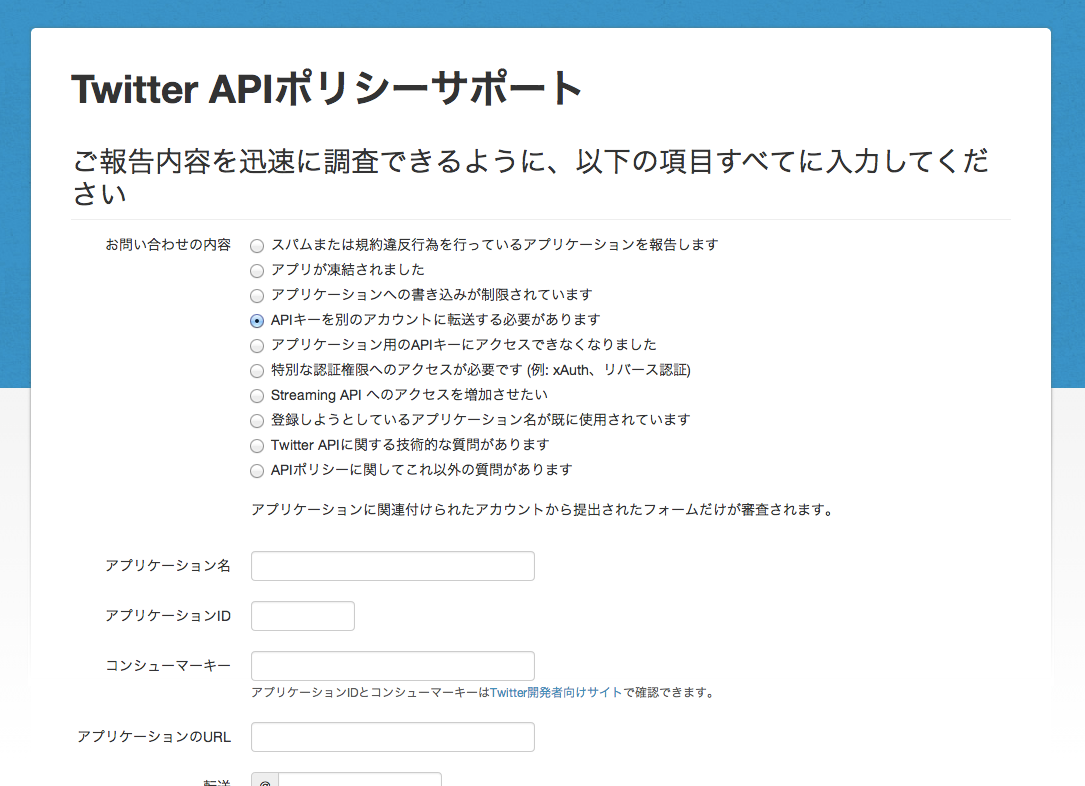Screen dimensions: 1085x786
Task: Click the subheading starting with 'ご報告内容を迅速に'
Action: 531,177
